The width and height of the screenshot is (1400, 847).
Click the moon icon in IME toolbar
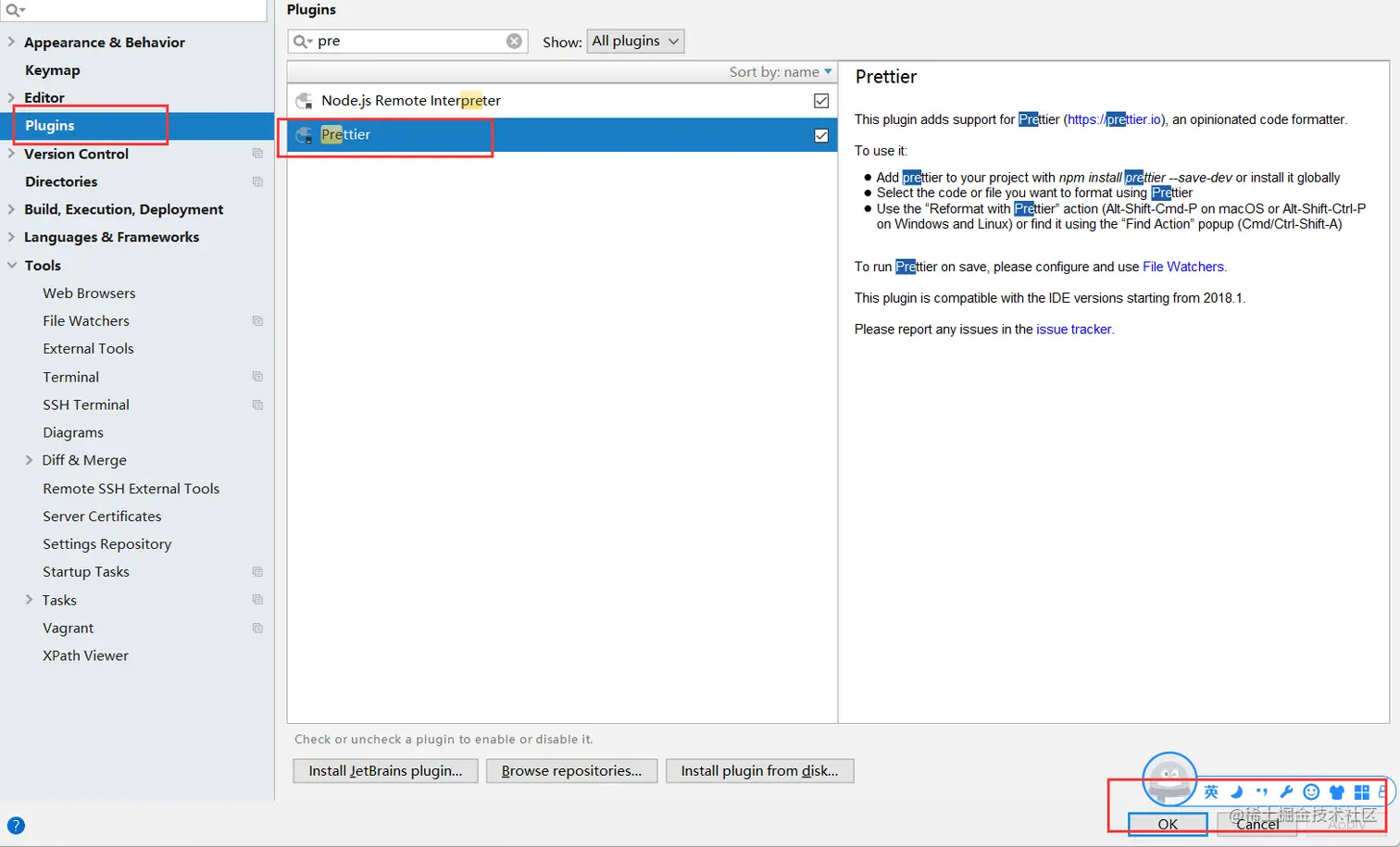point(1236,791)
